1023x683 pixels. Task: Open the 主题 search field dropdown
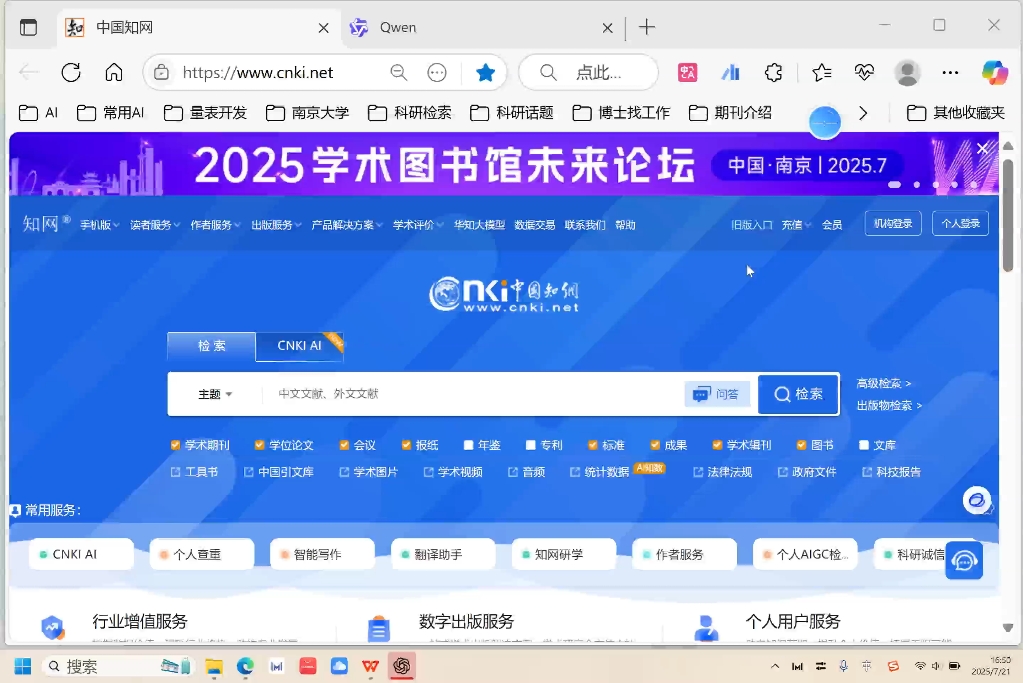coord(215,394)
